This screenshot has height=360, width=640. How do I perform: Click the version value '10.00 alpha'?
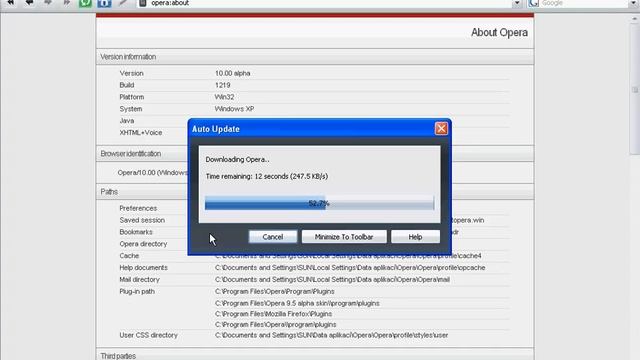[233, 73]
